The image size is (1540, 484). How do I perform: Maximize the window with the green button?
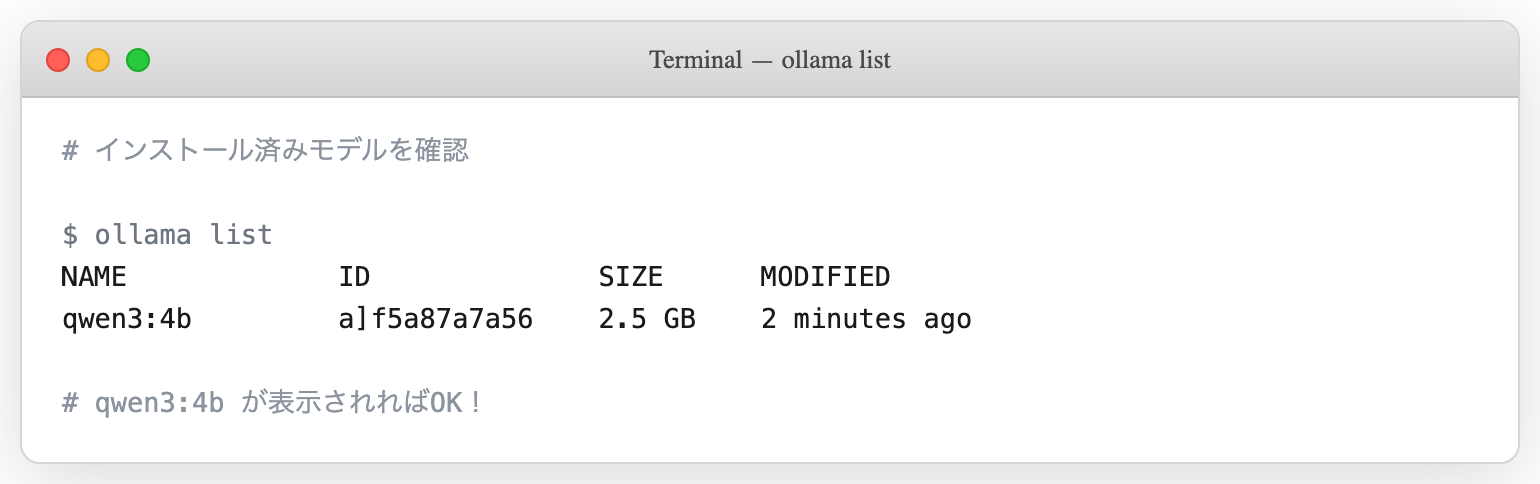tap(138, 60)
